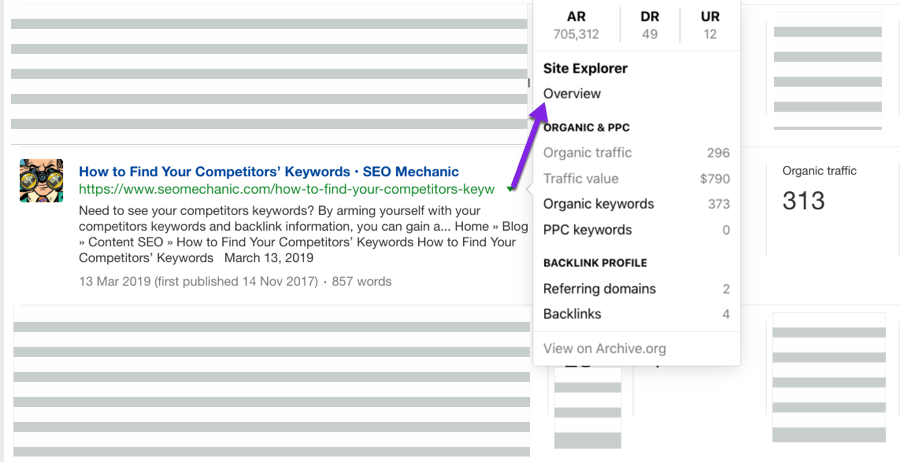Viewport: 900px width, 462px height.
Task: Click the green seomechanic.com URL link
Action: 286,189
